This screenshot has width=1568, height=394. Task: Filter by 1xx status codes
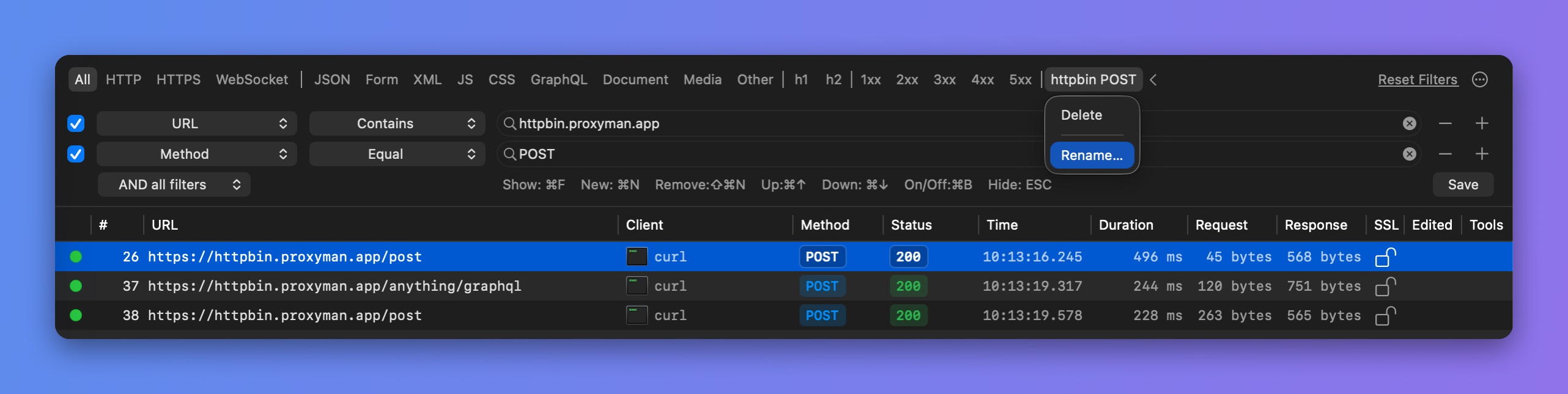point(871,79)
